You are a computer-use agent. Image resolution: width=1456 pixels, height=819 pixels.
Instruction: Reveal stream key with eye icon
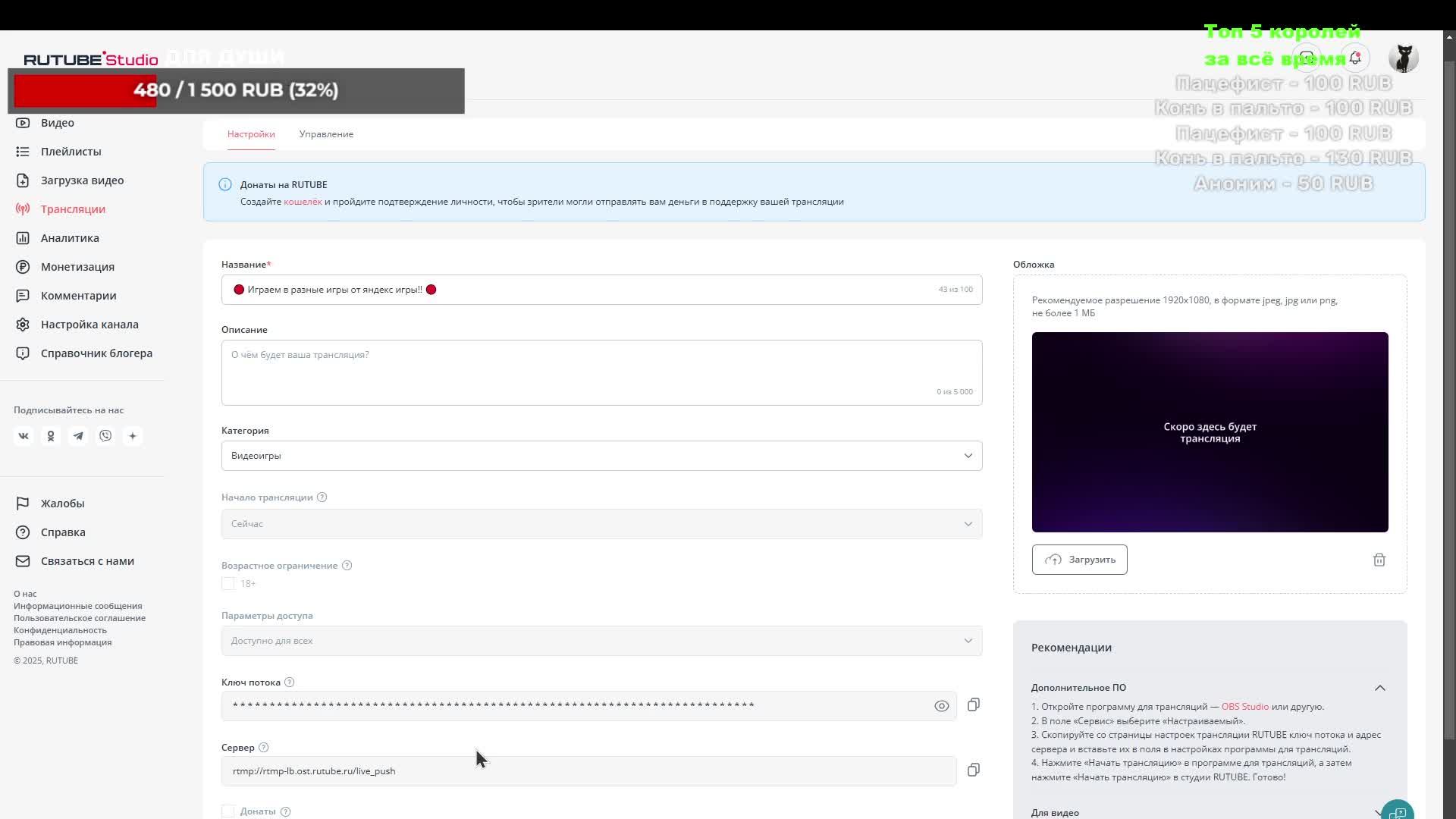tap(941, 706)
